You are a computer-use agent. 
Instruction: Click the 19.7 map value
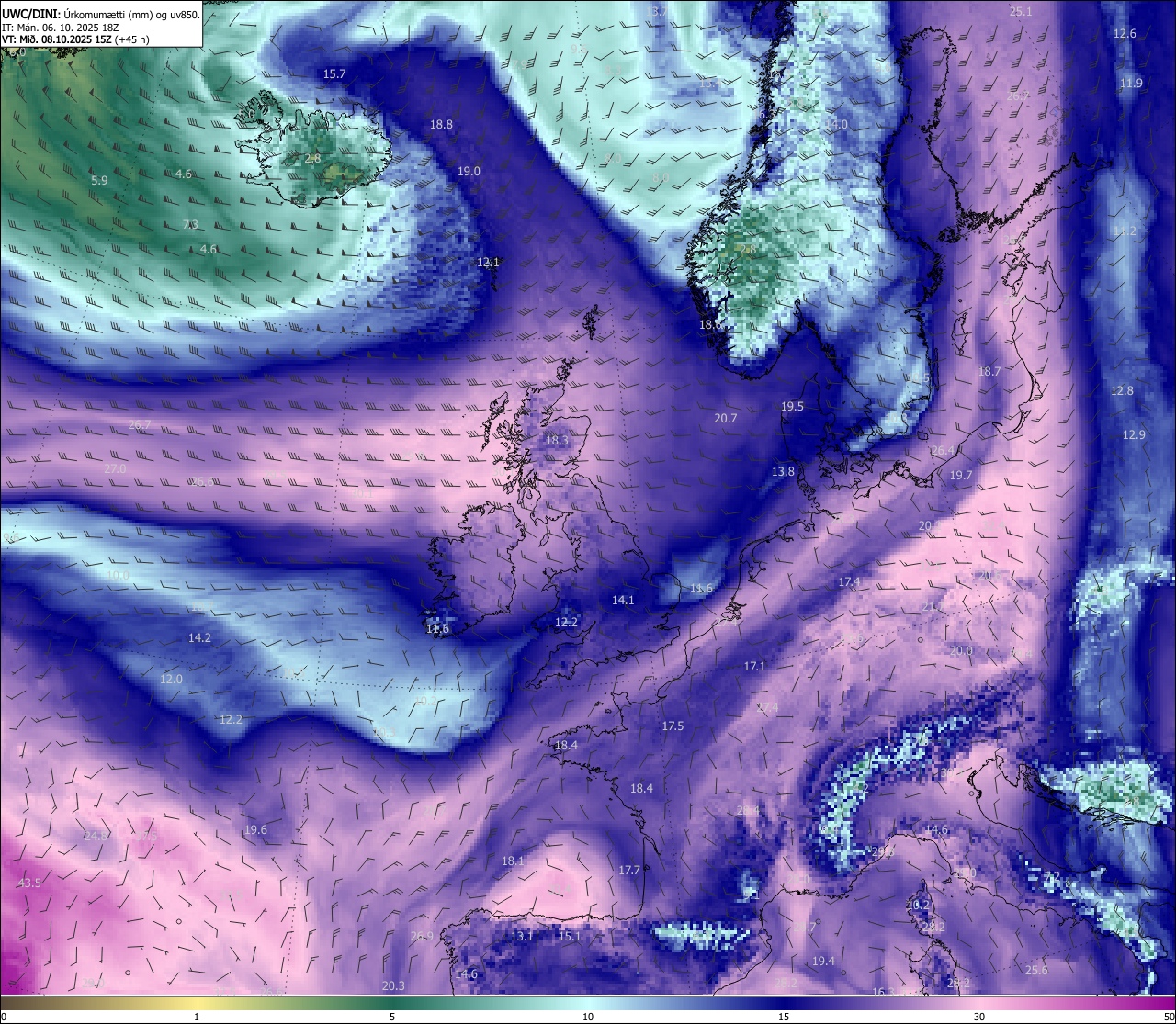(x=960, y=476)
